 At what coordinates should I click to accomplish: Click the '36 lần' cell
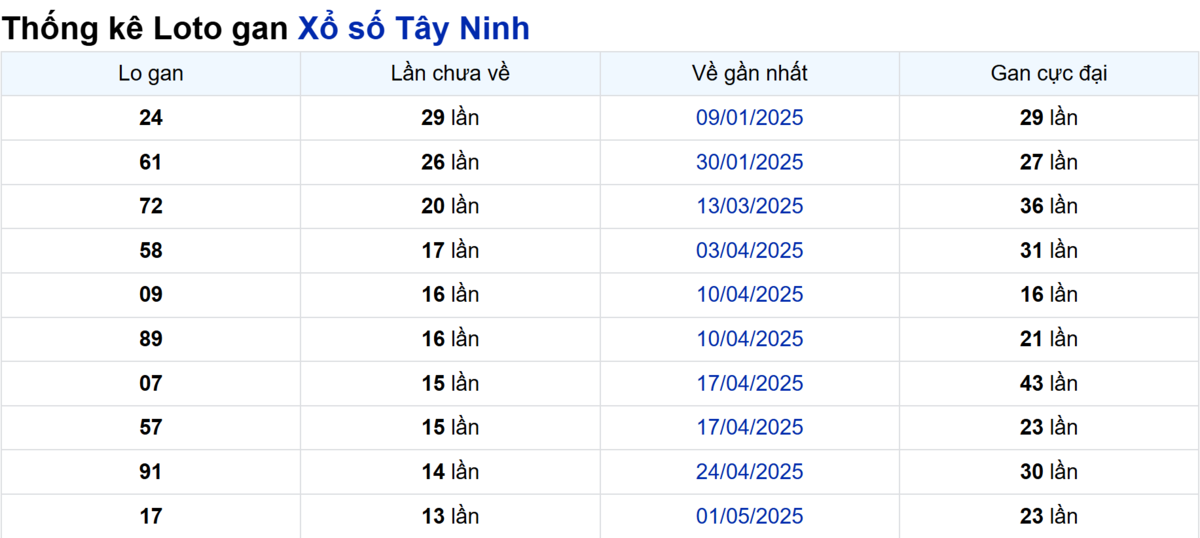tap(1049, 206)
